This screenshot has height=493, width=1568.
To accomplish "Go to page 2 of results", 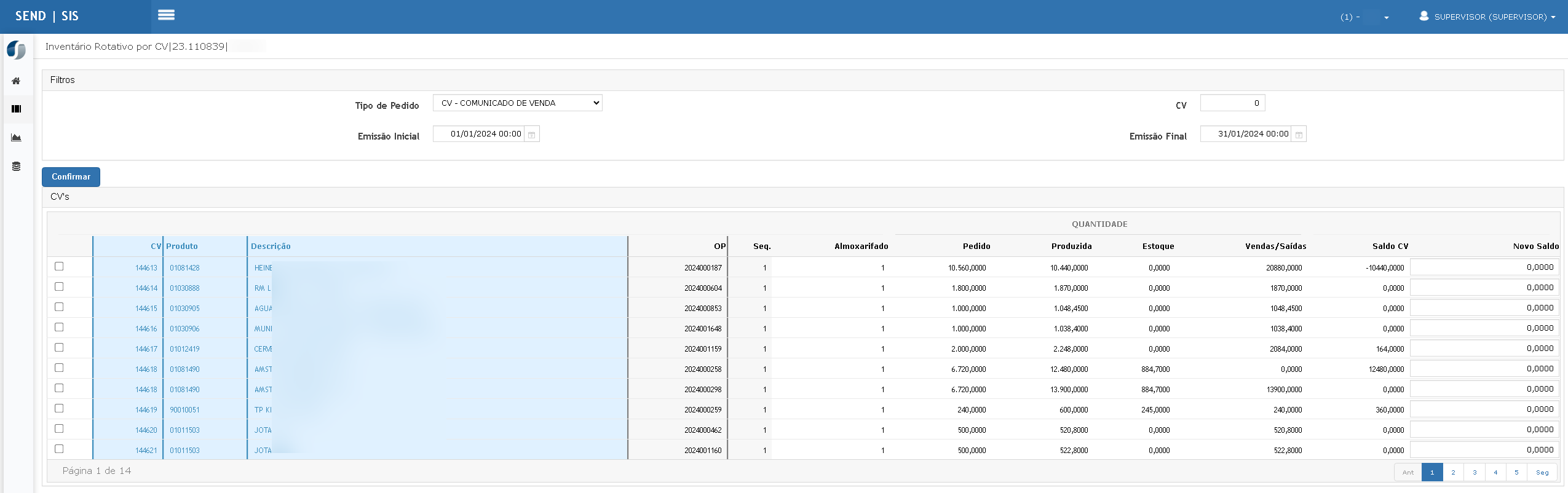I will [1453, 472].
